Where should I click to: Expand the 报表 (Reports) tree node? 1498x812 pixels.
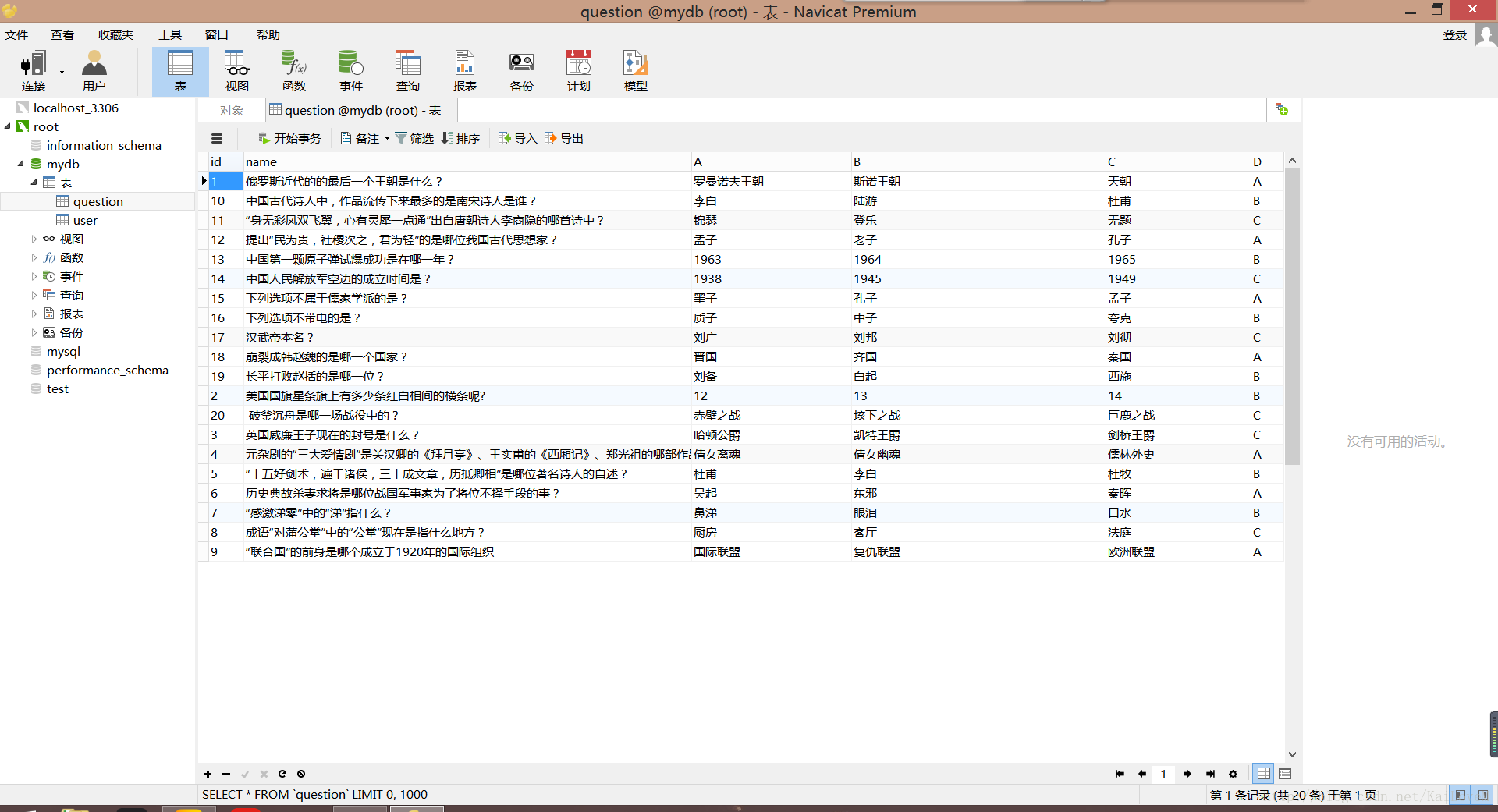[34, 314]
